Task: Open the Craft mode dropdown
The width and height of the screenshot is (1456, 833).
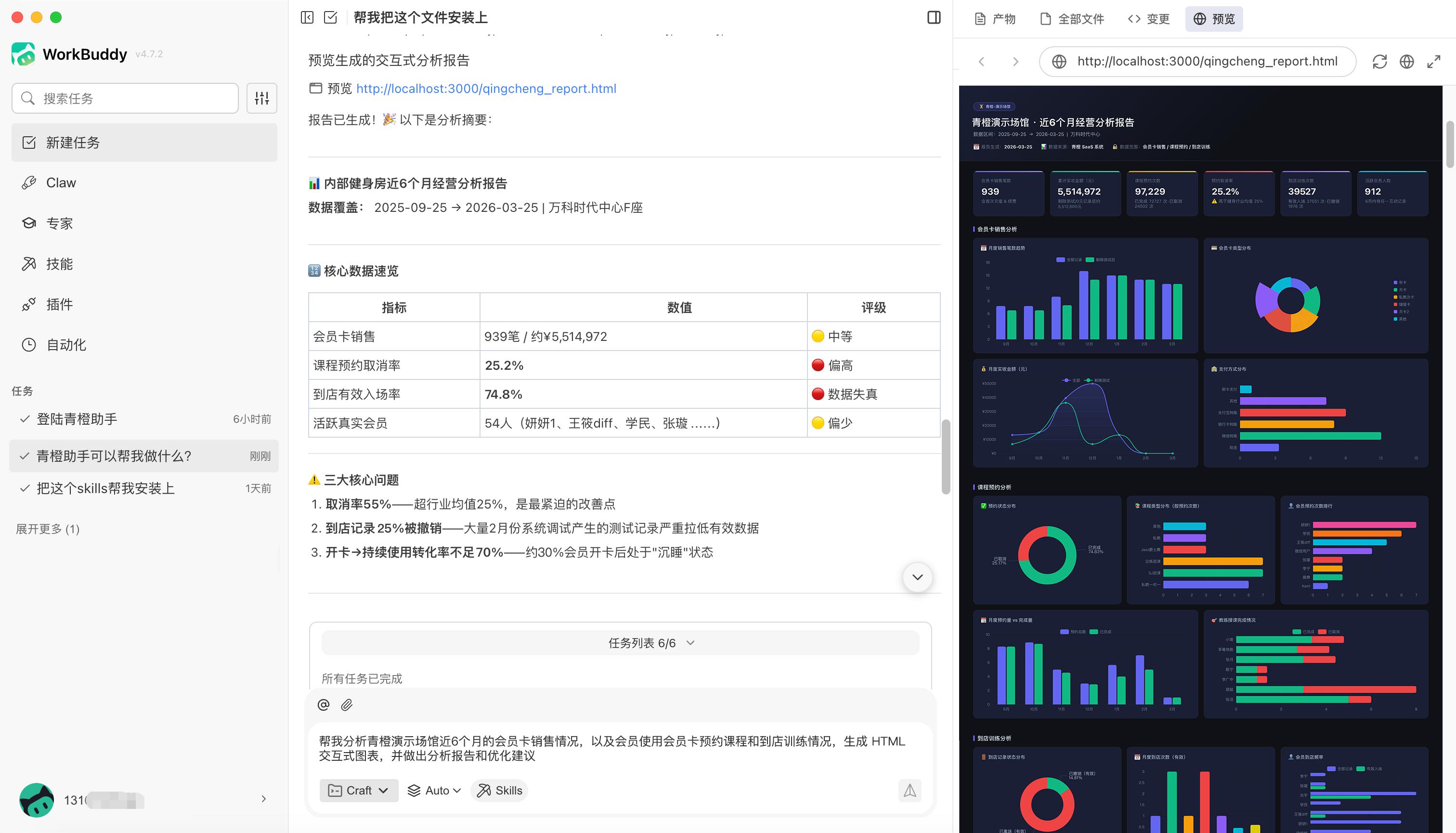Action: pyautogui.click(x=359, y=790)
